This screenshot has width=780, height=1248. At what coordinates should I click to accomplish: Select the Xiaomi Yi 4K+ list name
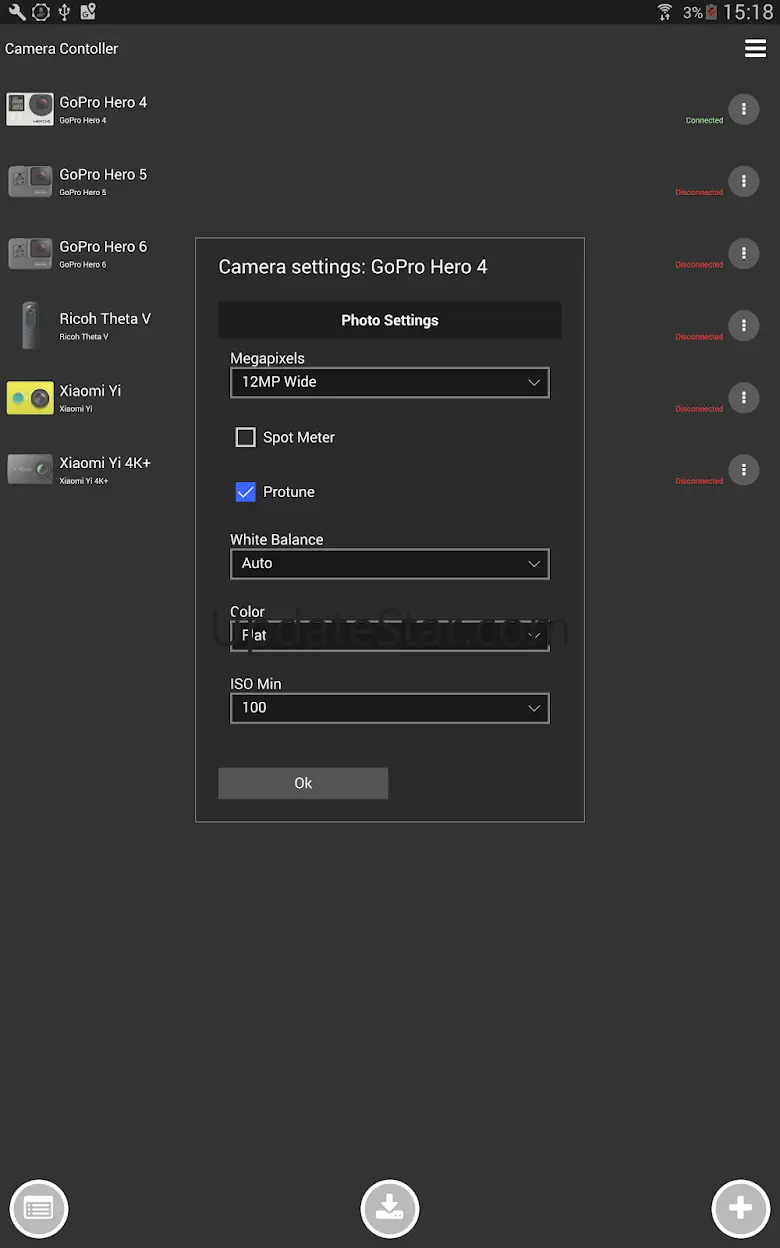105,462
